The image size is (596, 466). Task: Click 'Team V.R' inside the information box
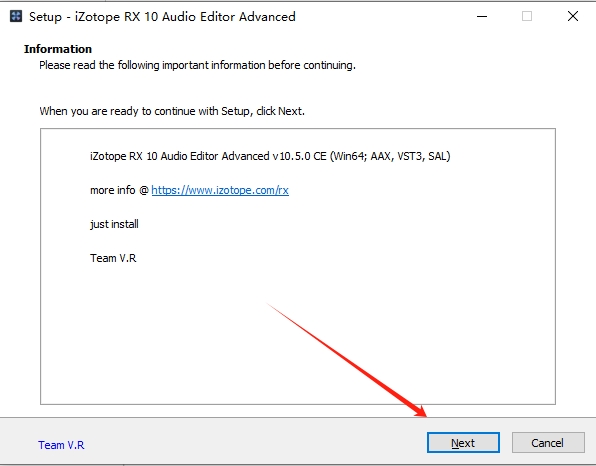pyautogui.click(x=113, y=258)
